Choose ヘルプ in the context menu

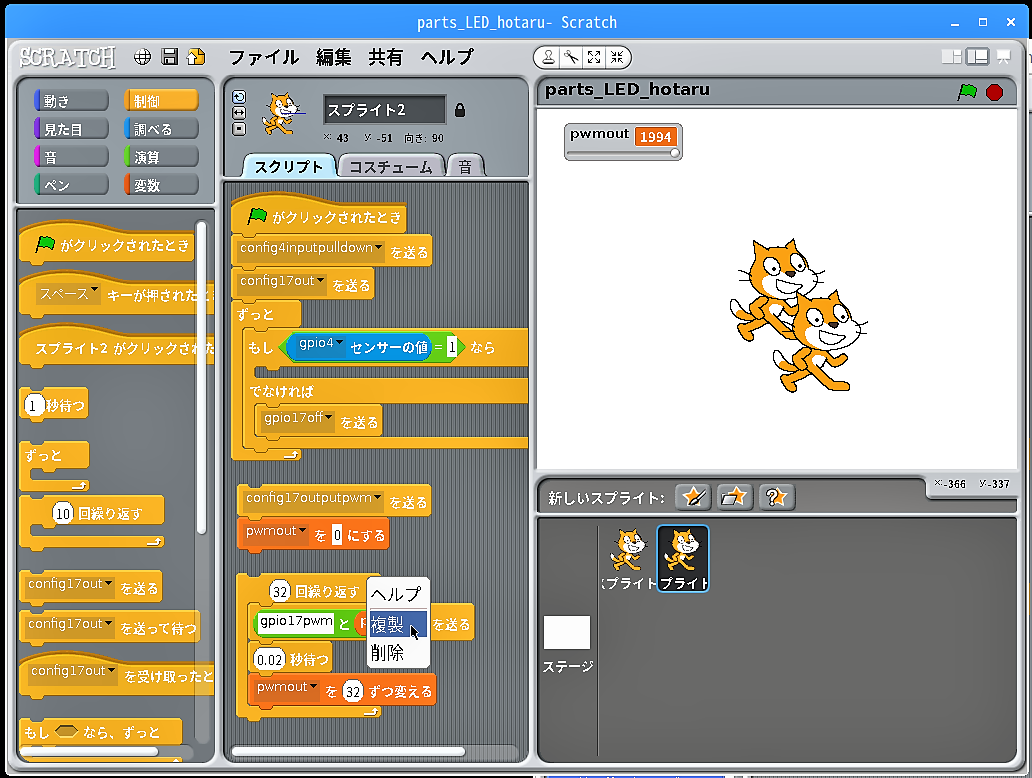(x=397, y=594)
